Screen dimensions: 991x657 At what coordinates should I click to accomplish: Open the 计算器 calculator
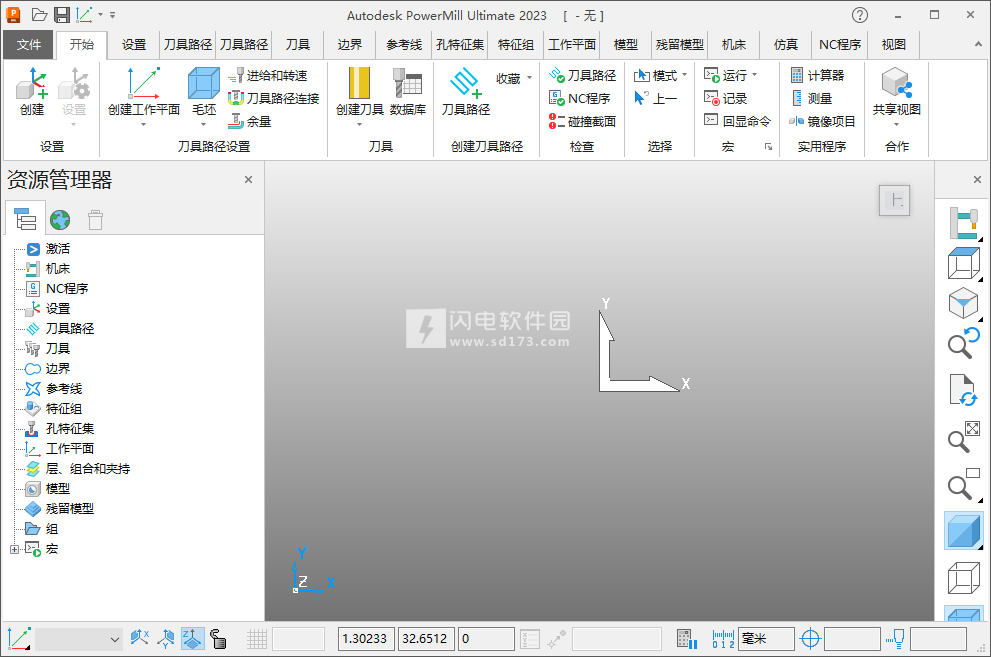tap(817, 76)
